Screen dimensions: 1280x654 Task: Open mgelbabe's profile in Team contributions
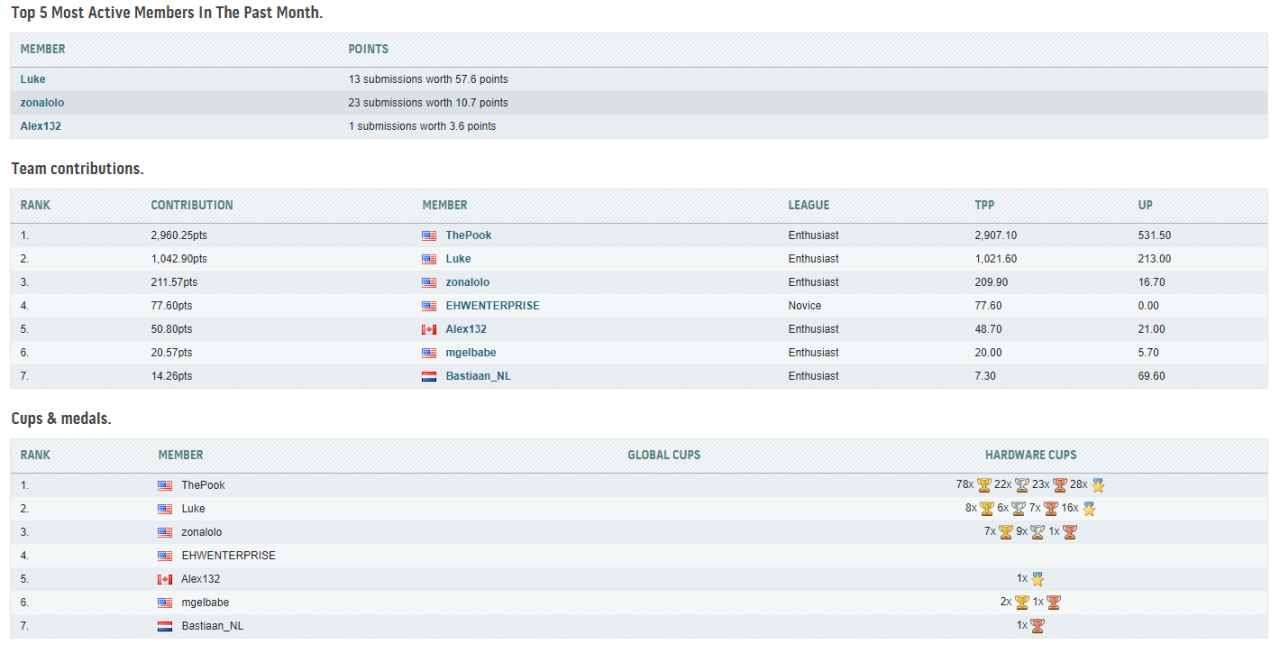pos(470,352)
